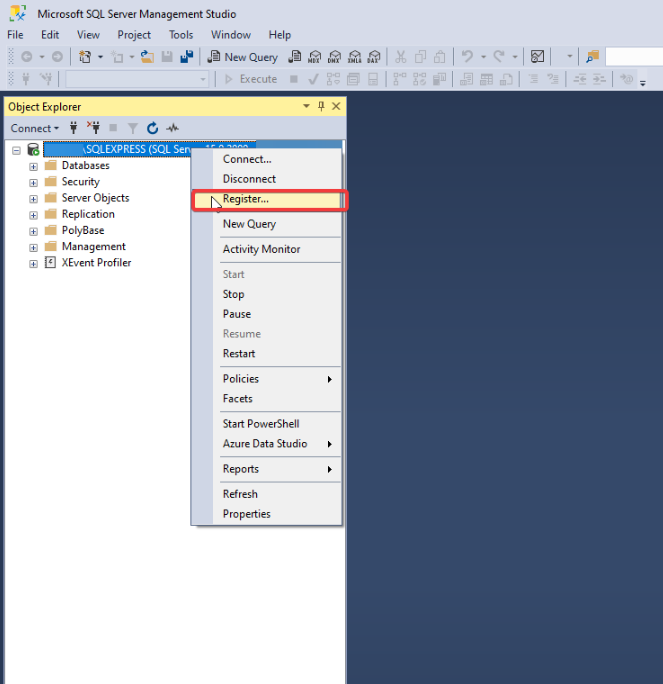Open the Connect dropdown in Object Explorer
This screenshot has height=684, width=663.
click(34, 128)
